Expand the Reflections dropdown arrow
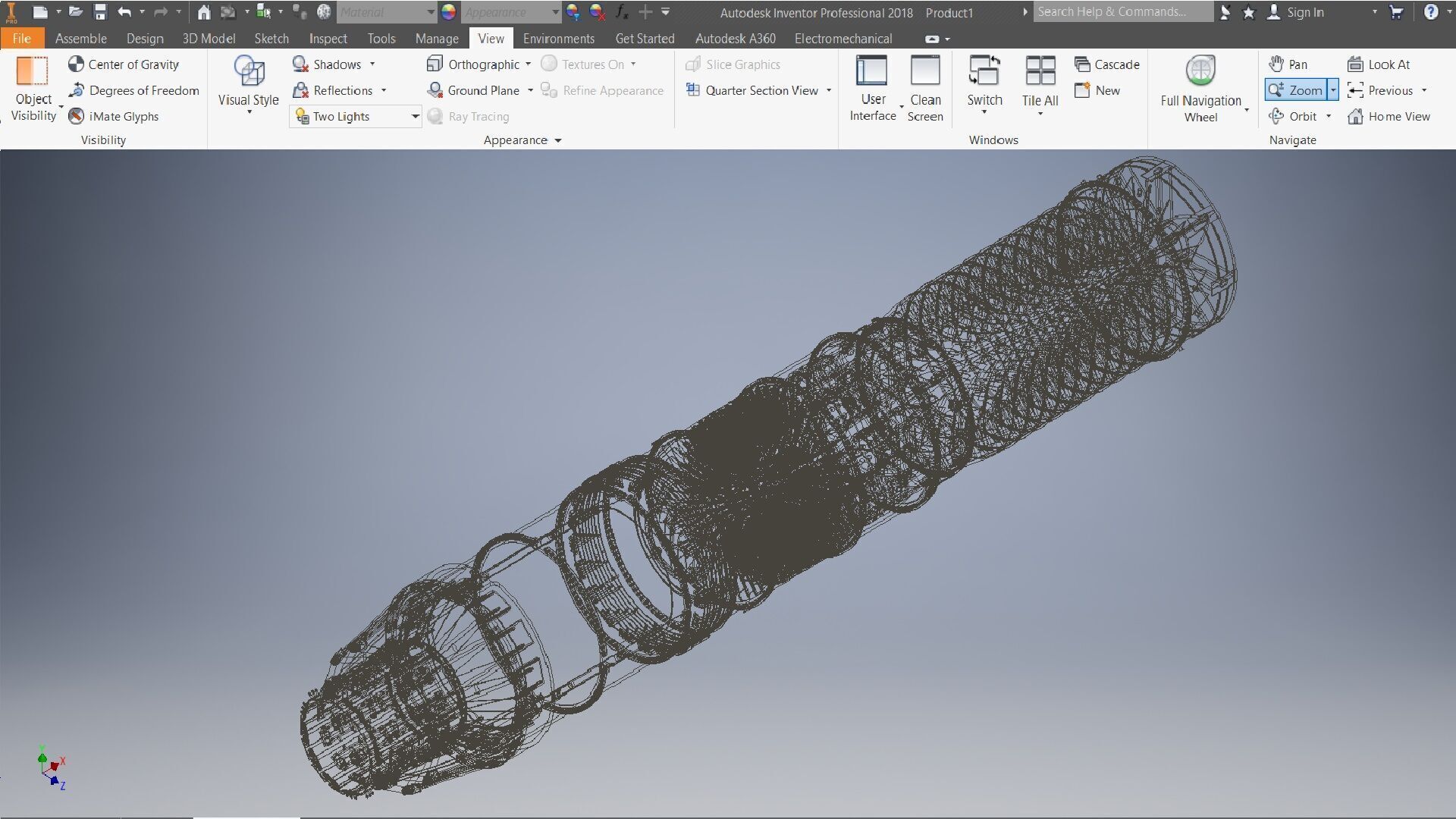Viewport: 1456px width, 819px height. (x=384, y=90)
